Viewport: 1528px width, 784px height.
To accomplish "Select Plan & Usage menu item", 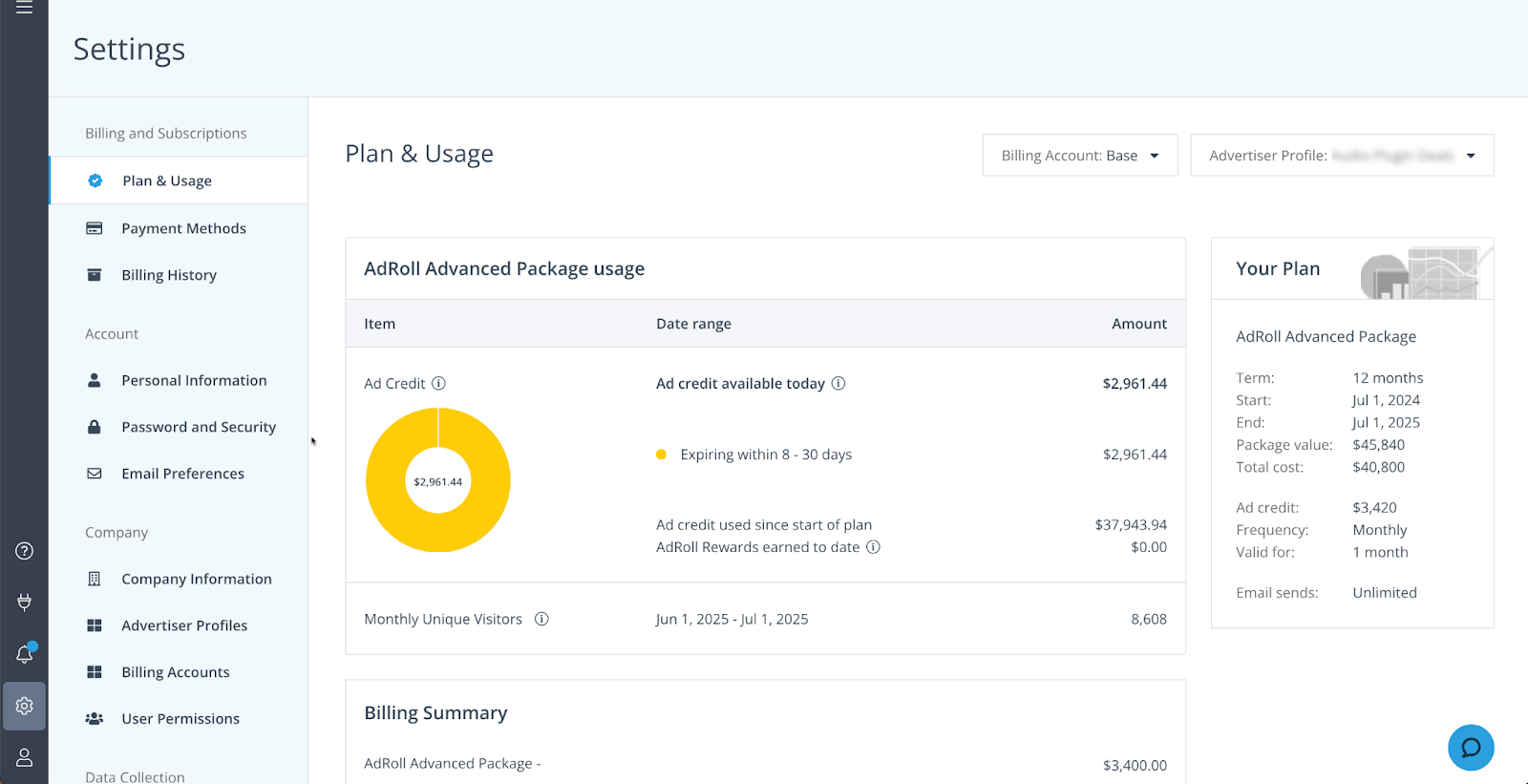I will (179, 180).
